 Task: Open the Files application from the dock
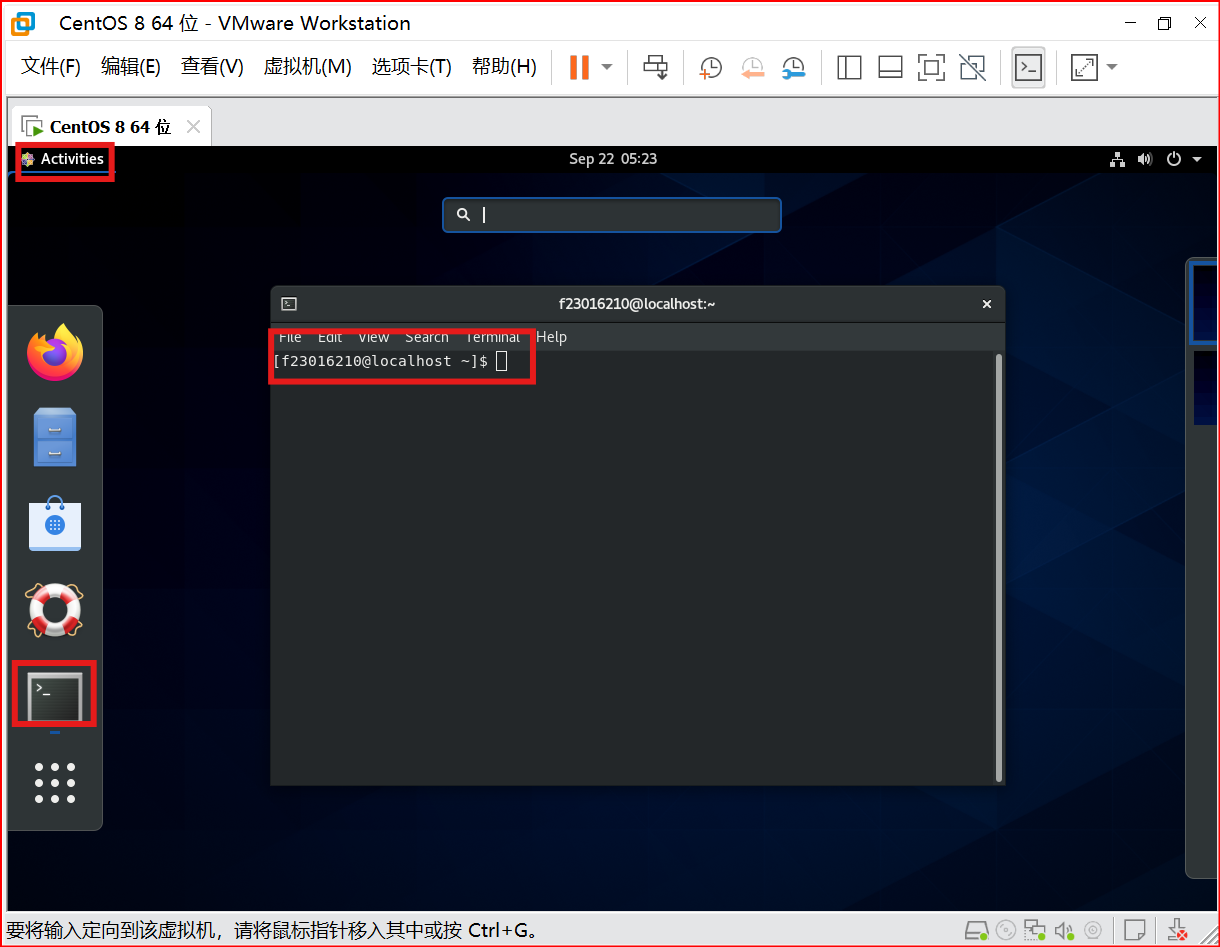point(54,437)
